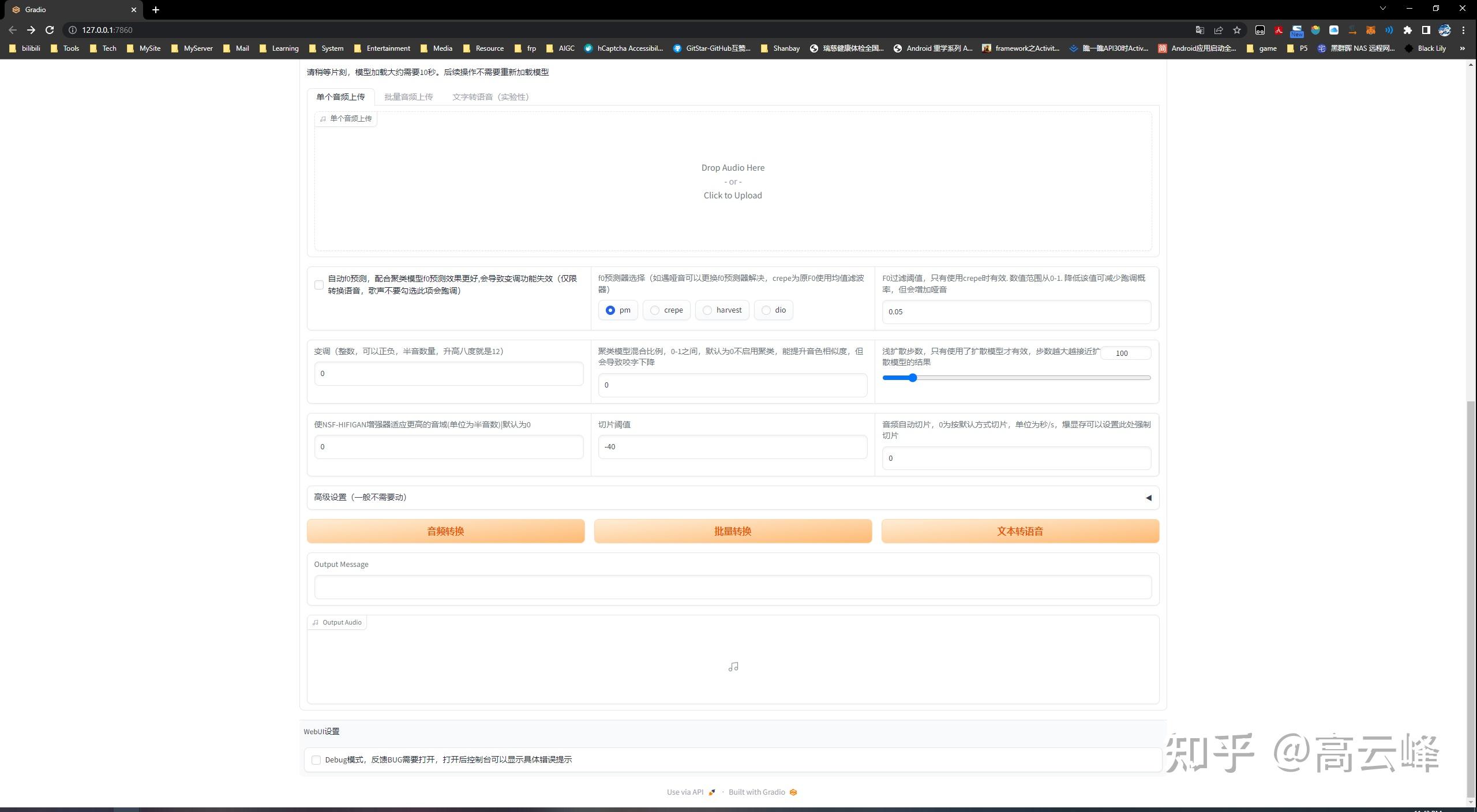The width and height of the screenshot is (1477, 812).
Task: Switch to the 批量音频上传 tab
Action: [409, 96]
